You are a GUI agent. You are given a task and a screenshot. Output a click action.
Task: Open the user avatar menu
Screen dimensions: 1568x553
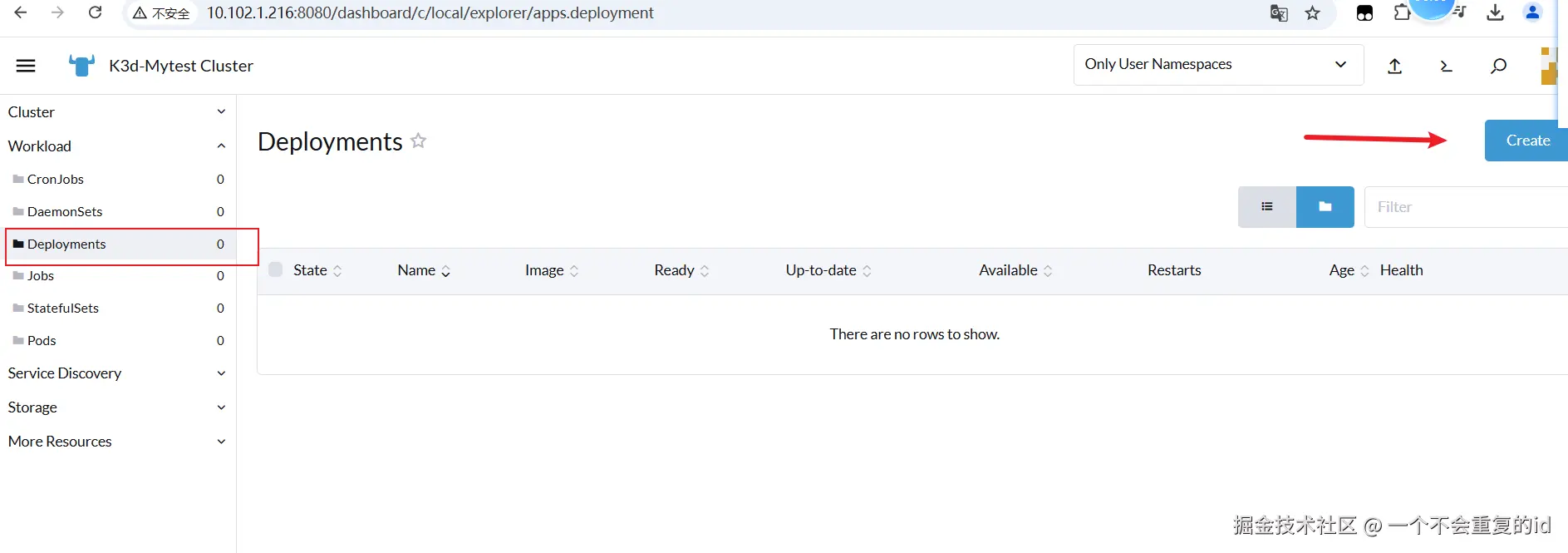(1549, 66)
